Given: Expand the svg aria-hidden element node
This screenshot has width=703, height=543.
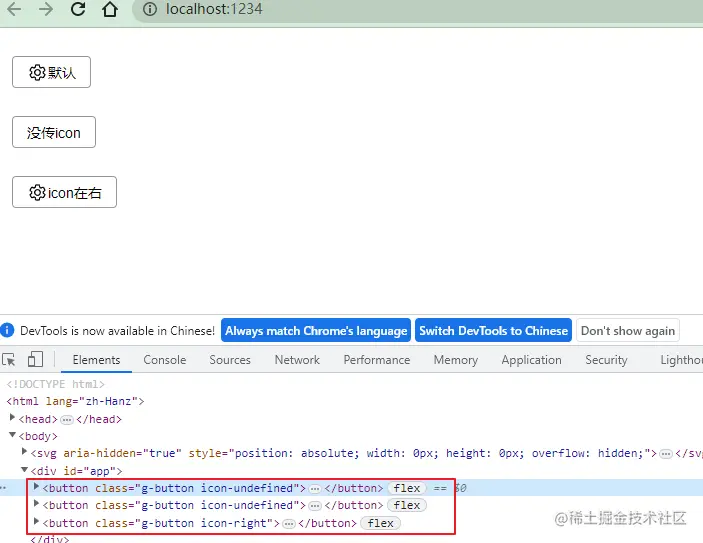Looking at the screenshot, I should (x=25, y=452).
